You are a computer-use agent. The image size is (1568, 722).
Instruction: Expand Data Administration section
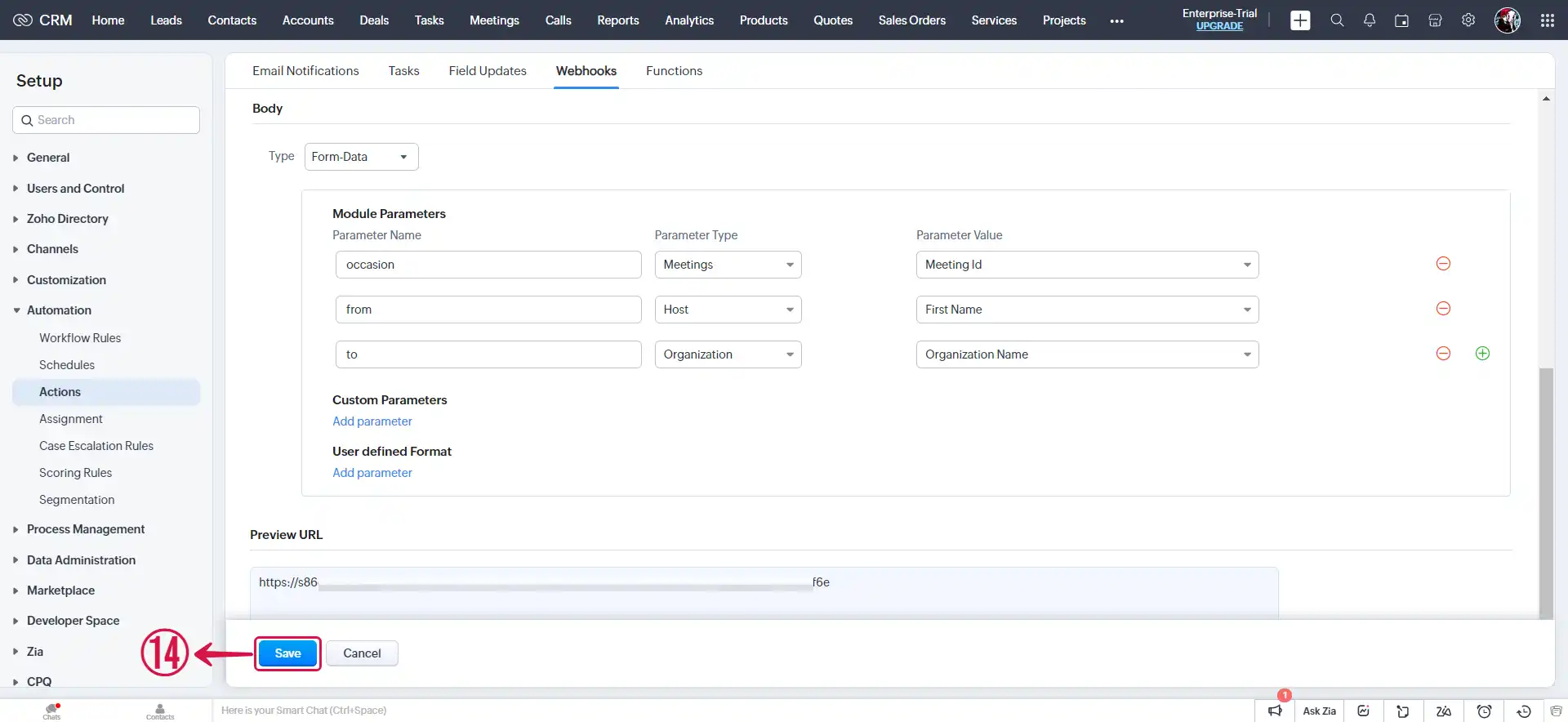(x=81, y=560)
